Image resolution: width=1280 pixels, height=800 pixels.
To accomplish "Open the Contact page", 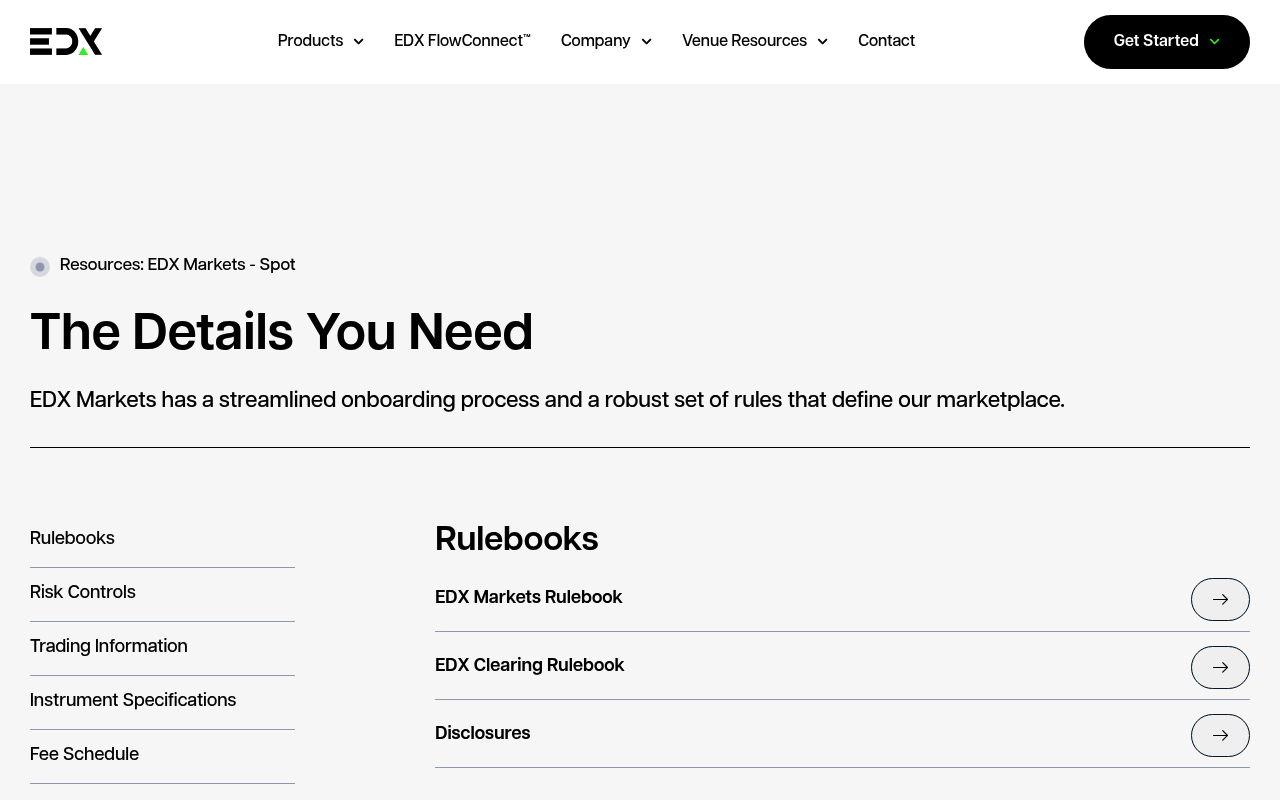I will click(x=886, y=41).
